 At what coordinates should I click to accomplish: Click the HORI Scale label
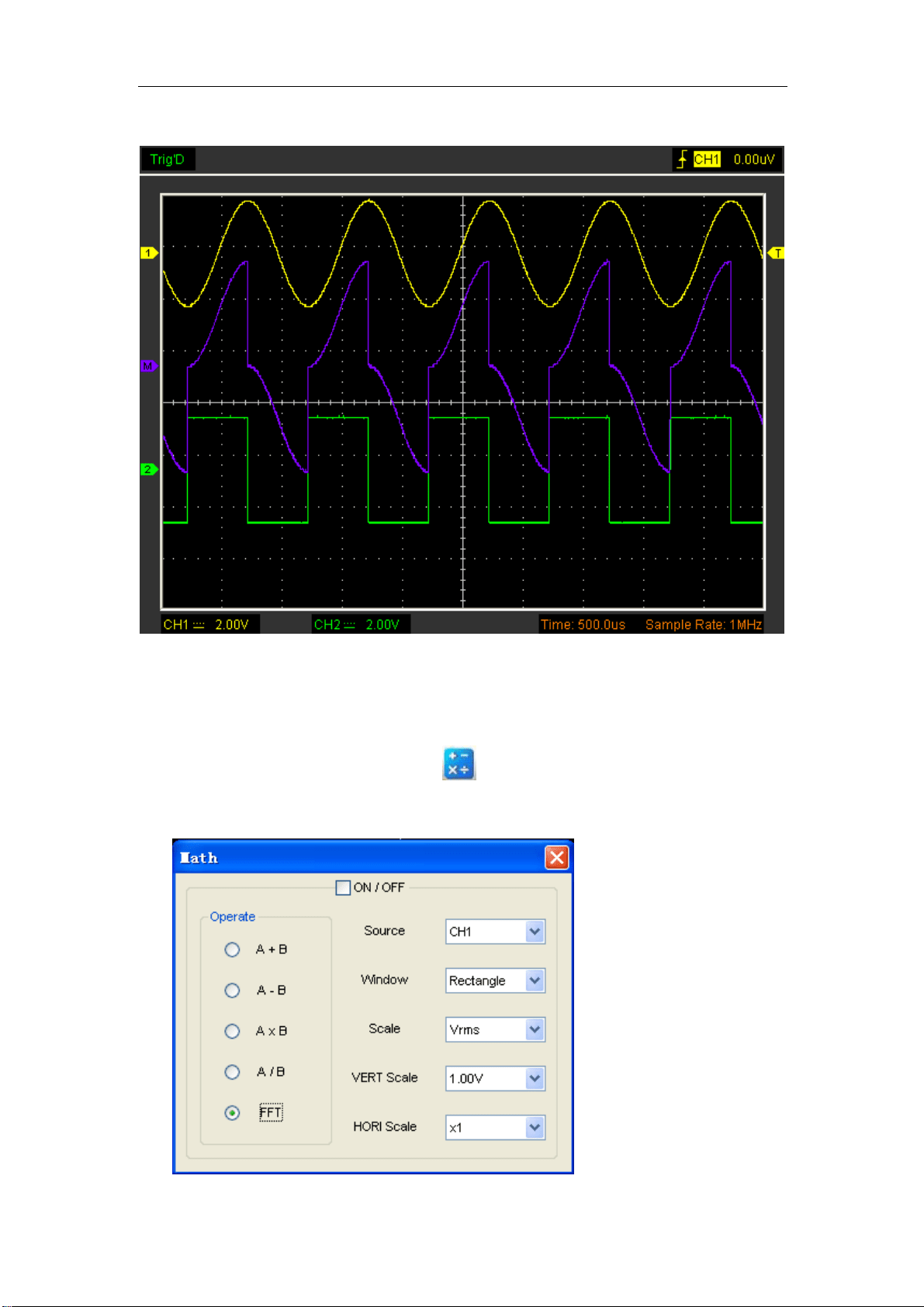point(385,1126)
